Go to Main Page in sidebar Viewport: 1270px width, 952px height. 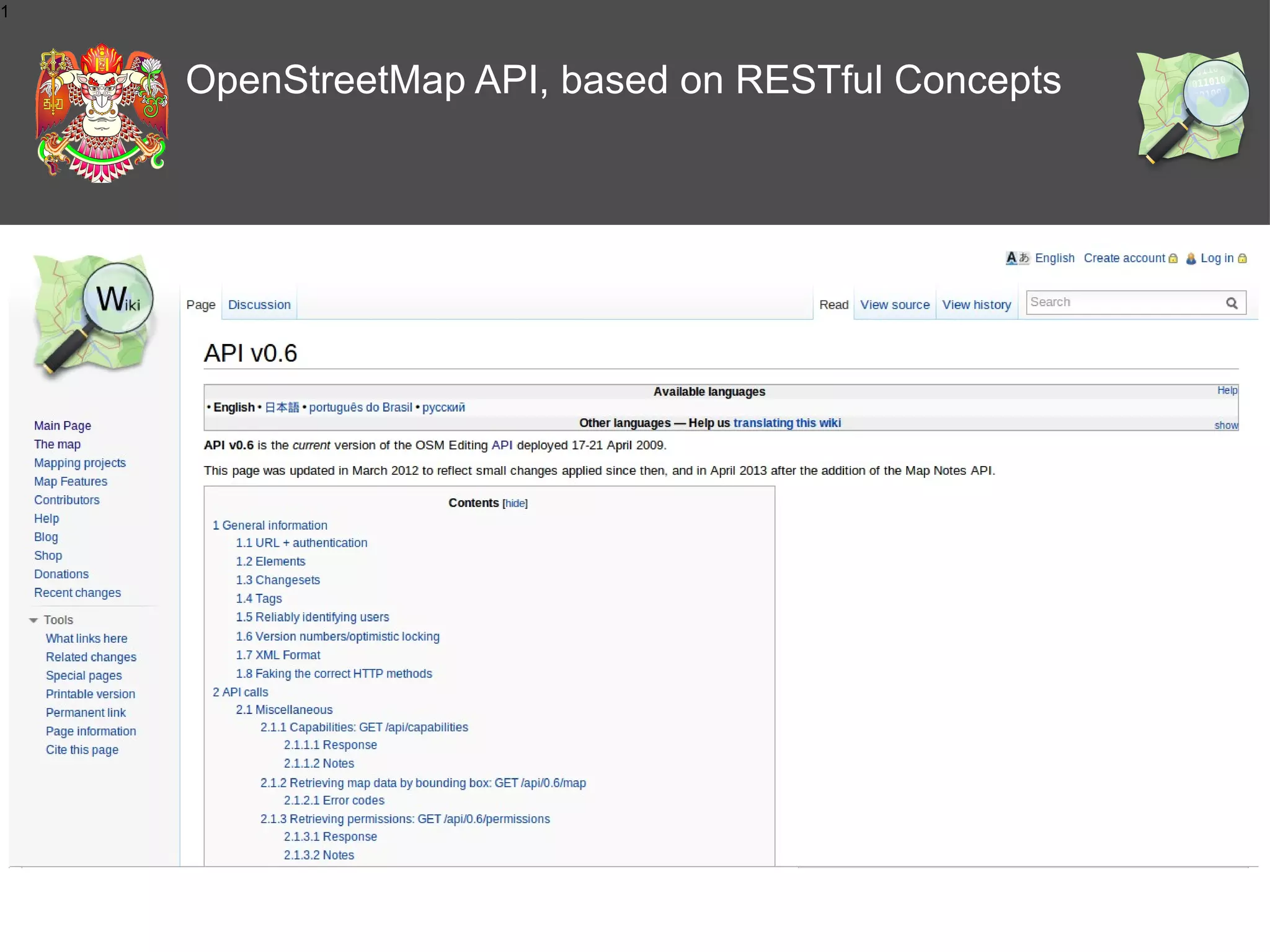tap(63, 426)
